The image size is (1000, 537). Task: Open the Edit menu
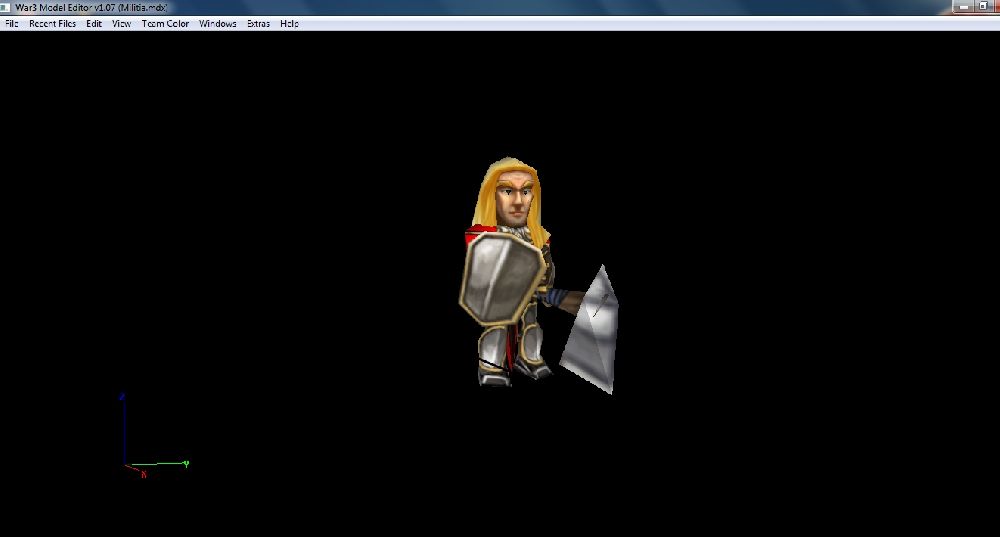[x=94, y=24]
